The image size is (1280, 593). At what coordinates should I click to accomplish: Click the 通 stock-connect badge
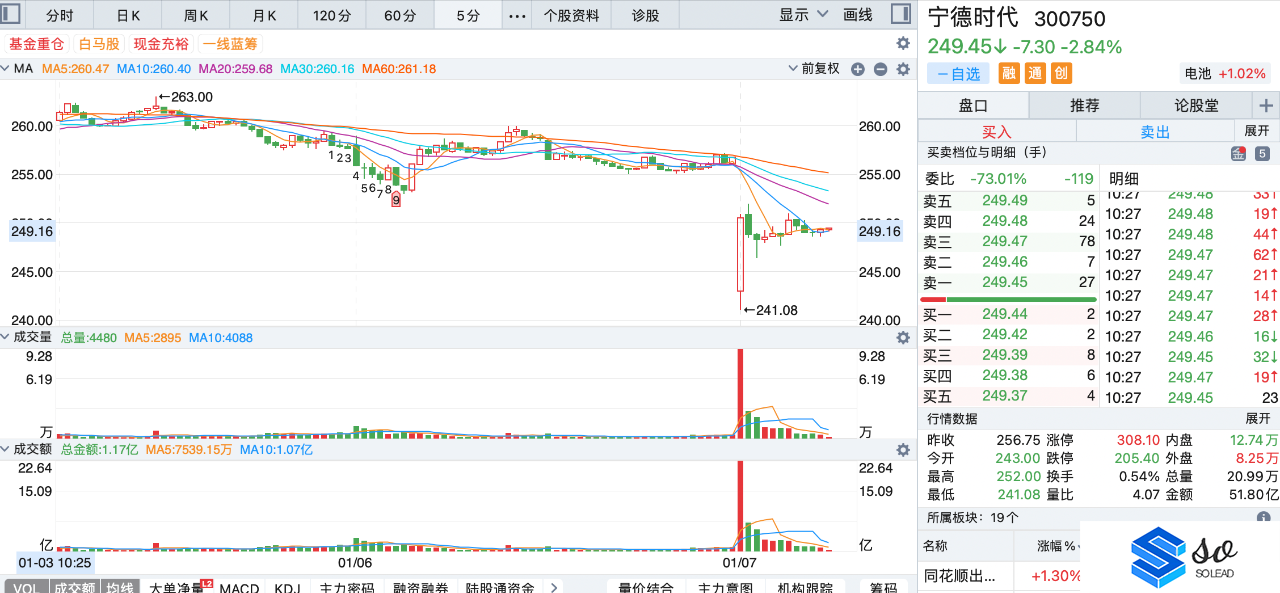[x=1035, y=73]
